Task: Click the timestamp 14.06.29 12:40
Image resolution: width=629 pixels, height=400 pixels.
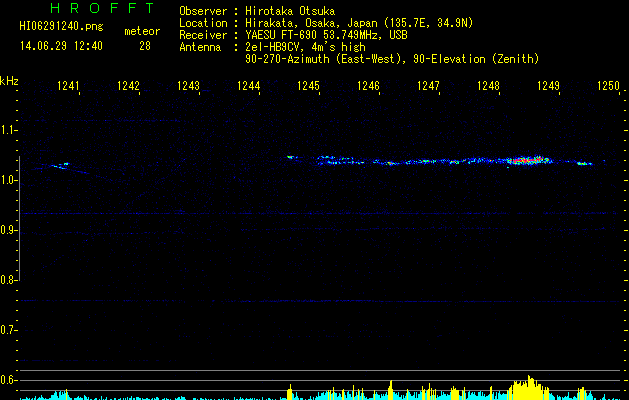Action: [61, 46]
